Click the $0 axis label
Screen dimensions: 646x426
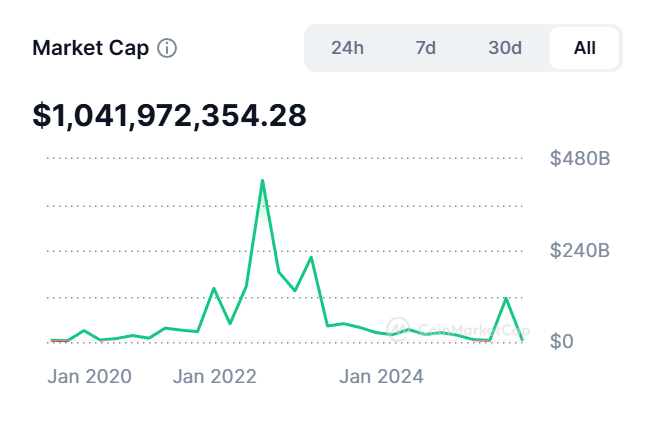pos(561,342)
